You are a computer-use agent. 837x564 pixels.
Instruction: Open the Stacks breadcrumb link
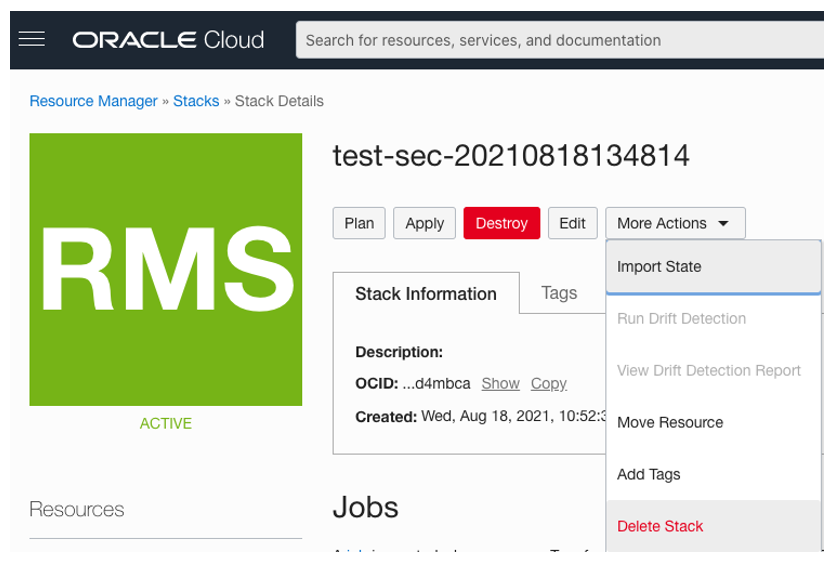[x=196, y=101]
